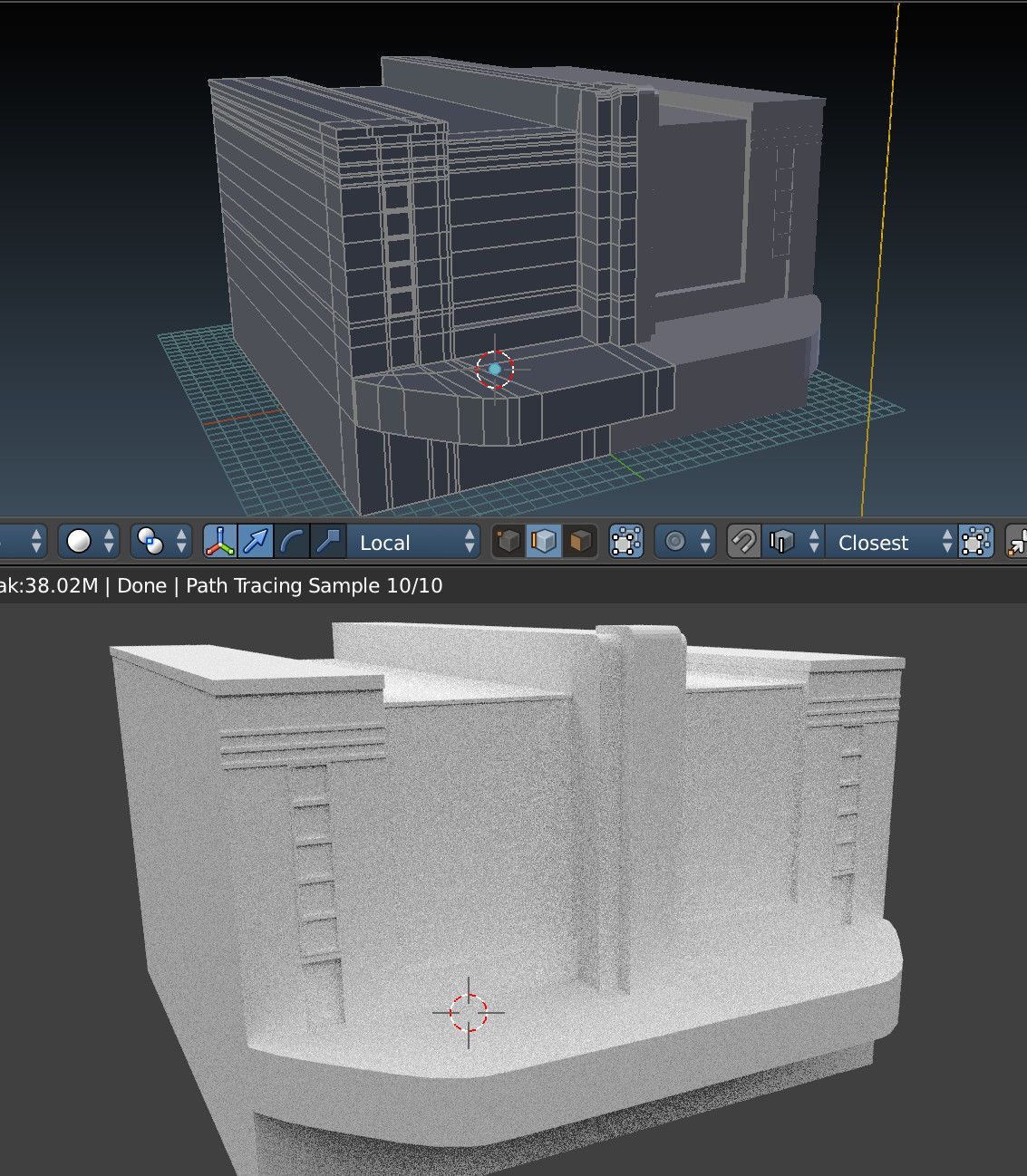
Task: Toggle limit selection to visible
Action: point(626,542)
